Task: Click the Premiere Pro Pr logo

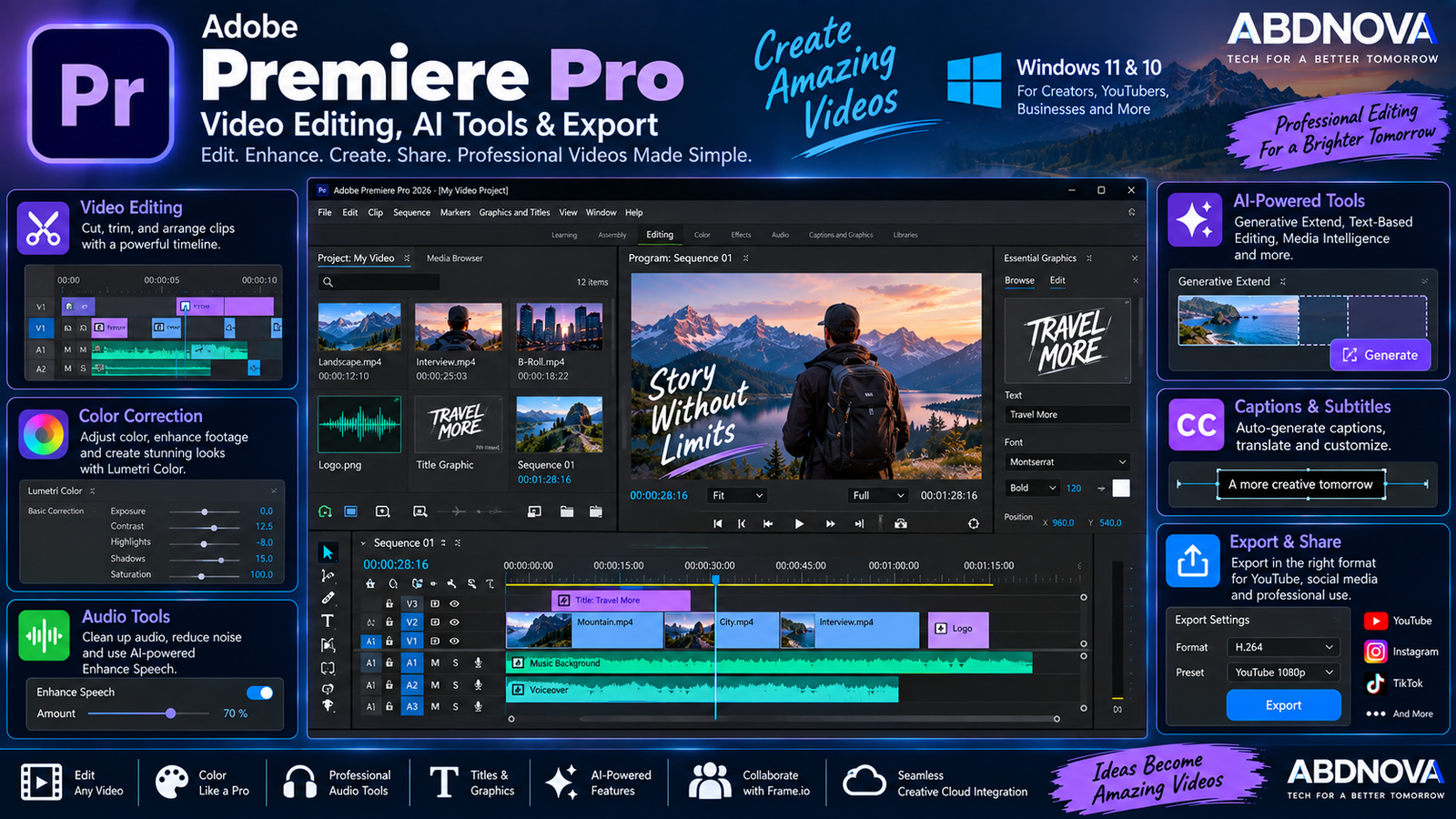Action: pos(101,93)
